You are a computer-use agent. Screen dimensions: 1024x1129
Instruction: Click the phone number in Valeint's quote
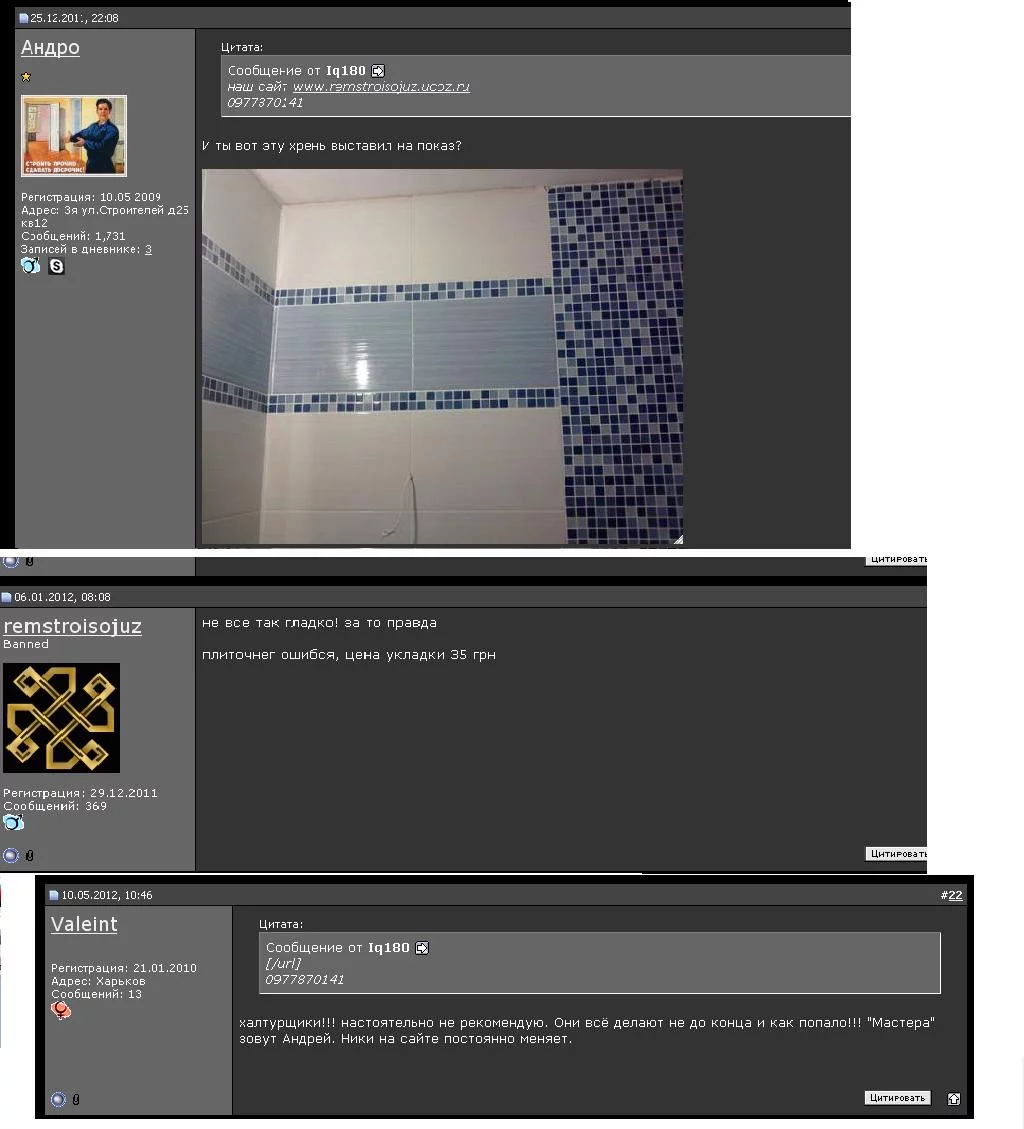tap(305, 979)
